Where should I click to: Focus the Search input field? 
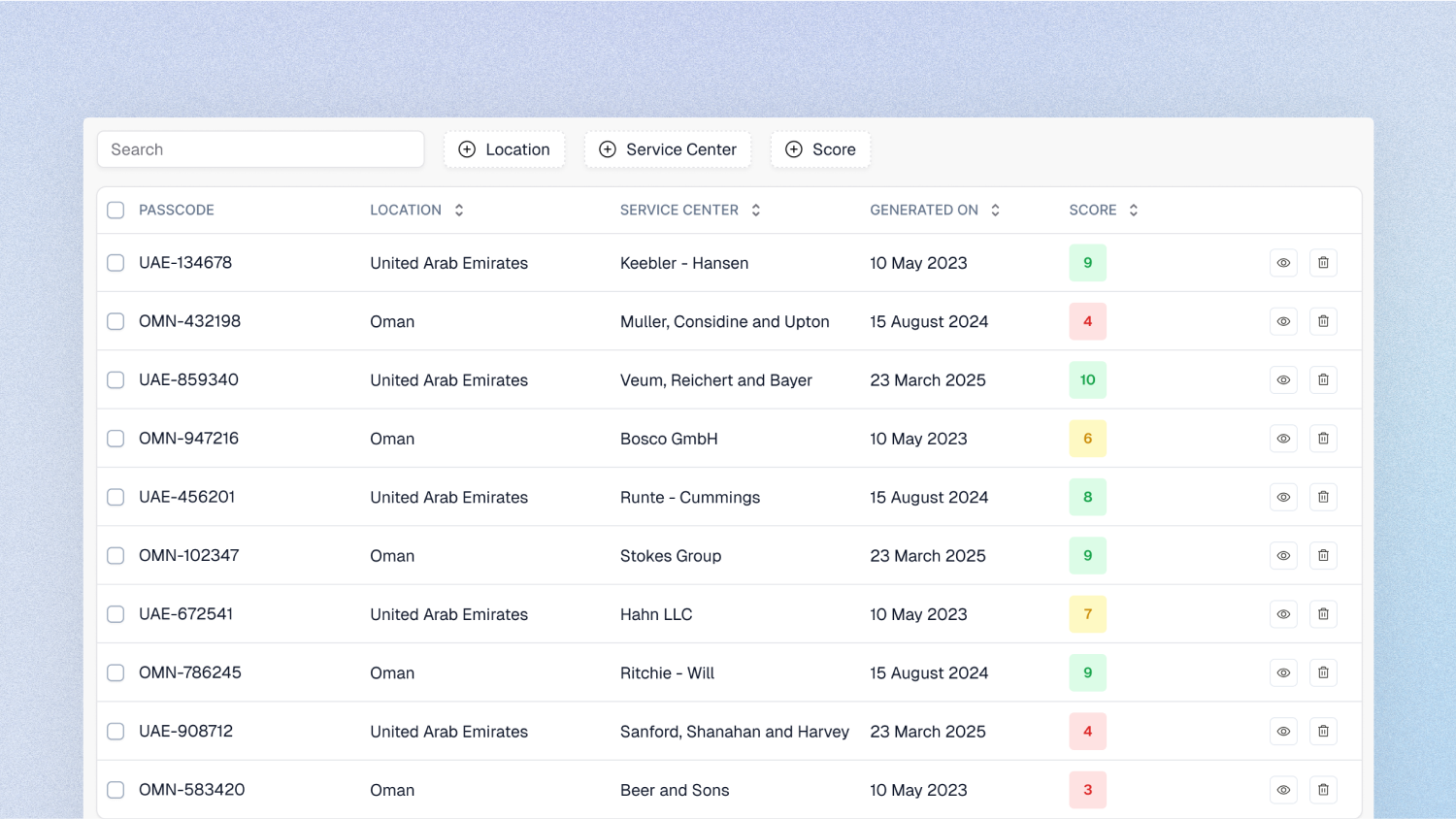point(260,149)
